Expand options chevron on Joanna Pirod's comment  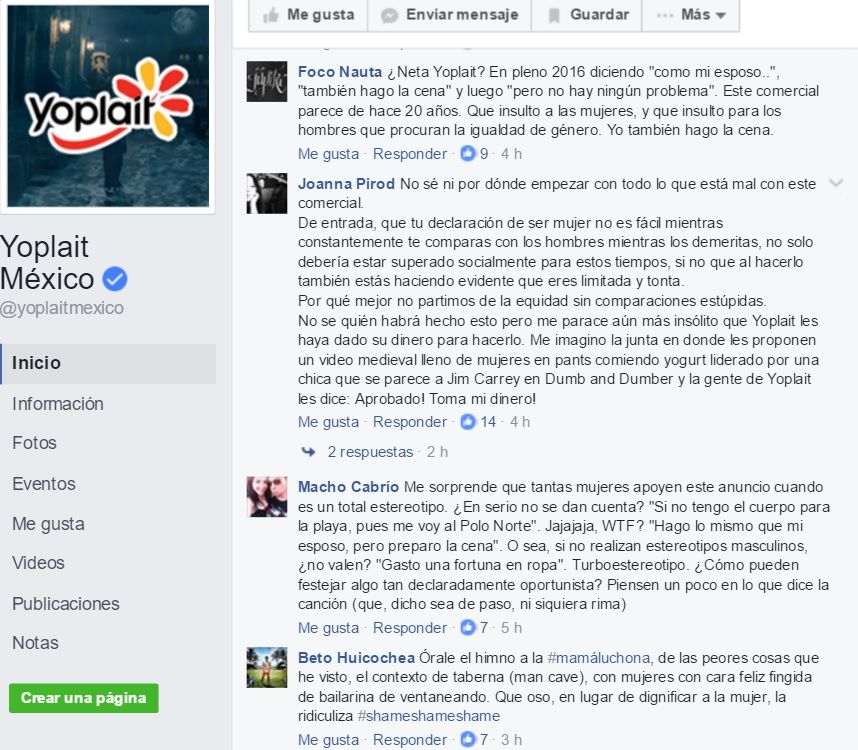pos(836,183)
